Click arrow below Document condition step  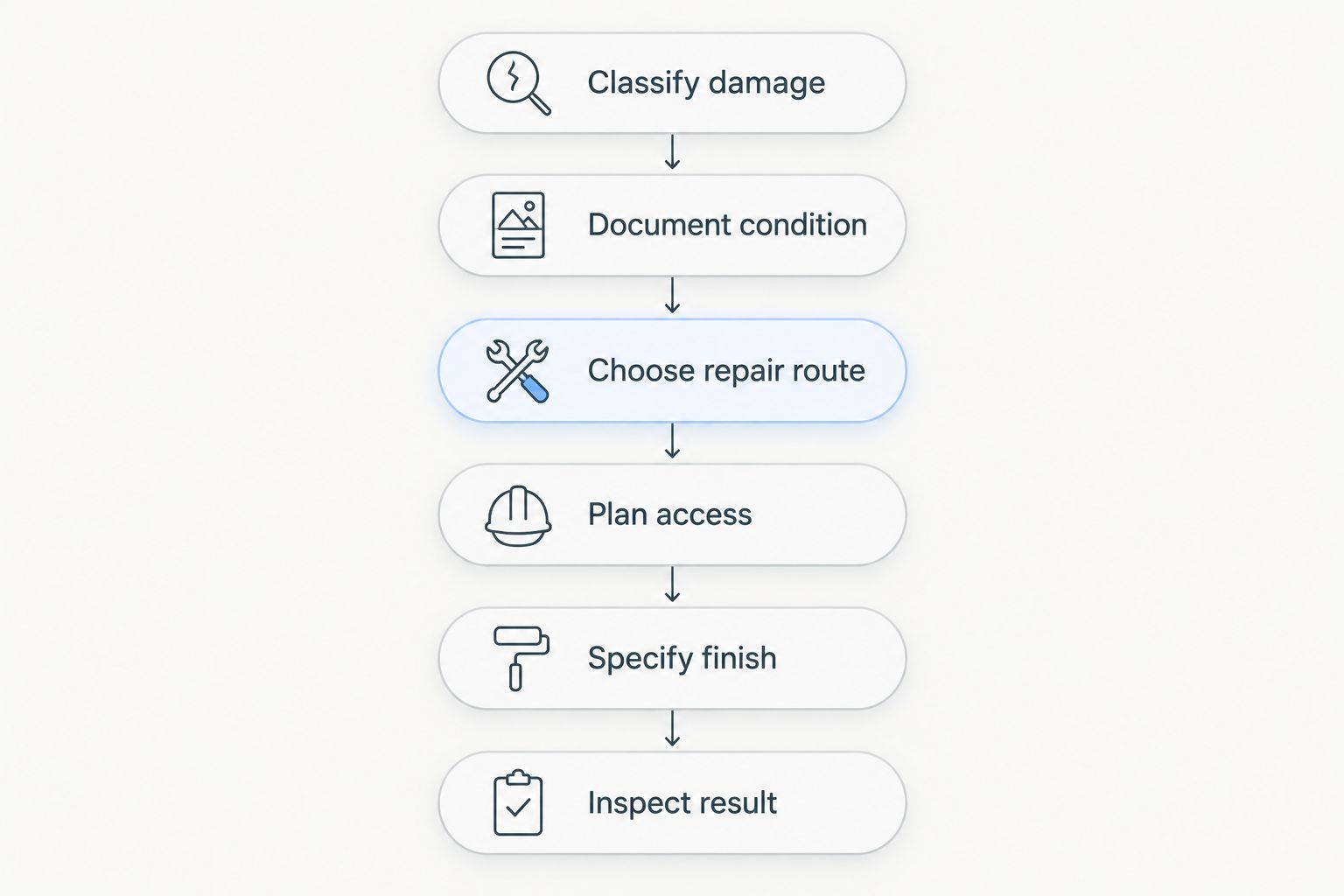pyautogui.click(x=672, y=296)
